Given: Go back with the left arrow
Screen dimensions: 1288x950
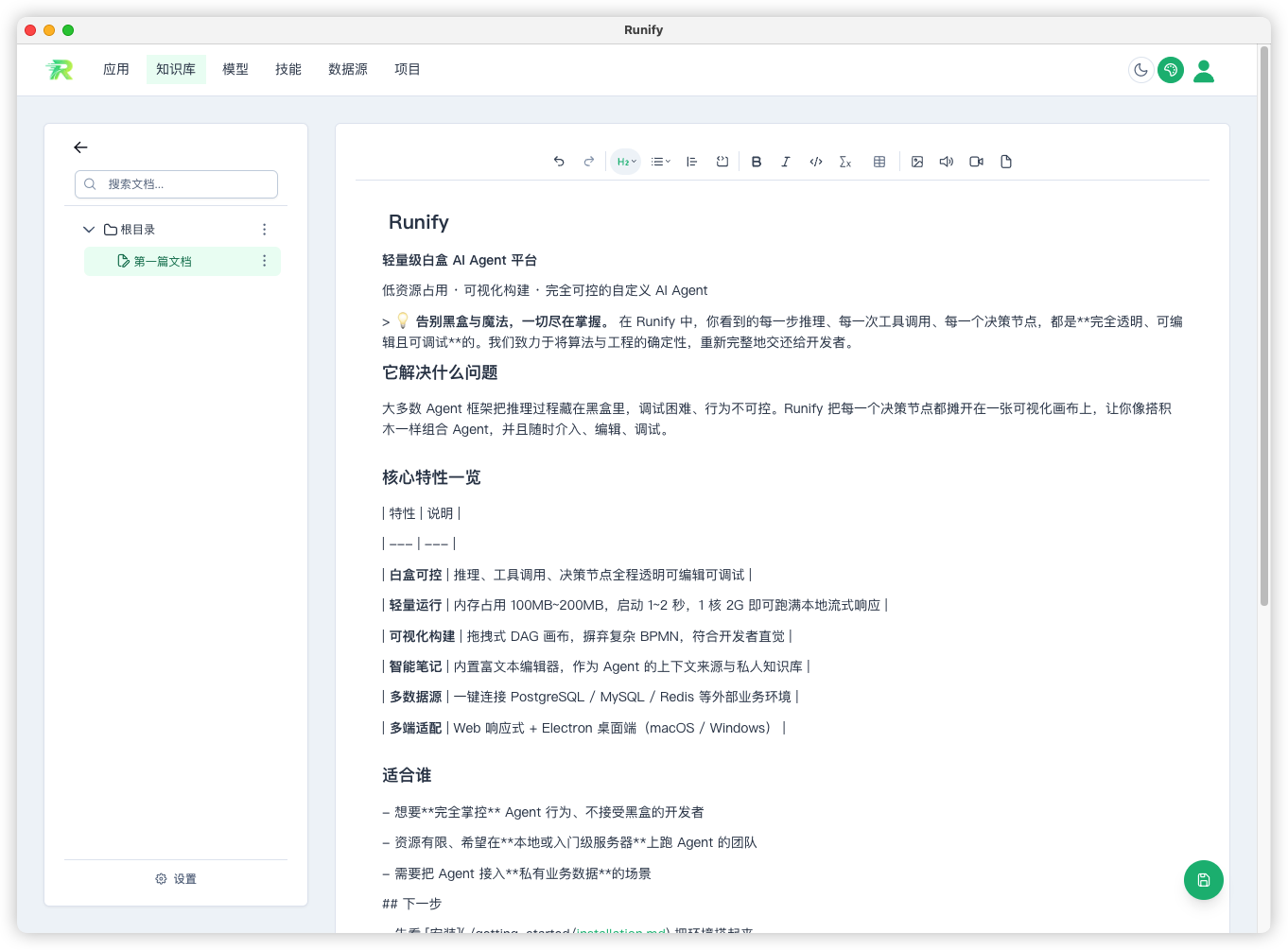Looking at the screenshot, I should 80,147.
